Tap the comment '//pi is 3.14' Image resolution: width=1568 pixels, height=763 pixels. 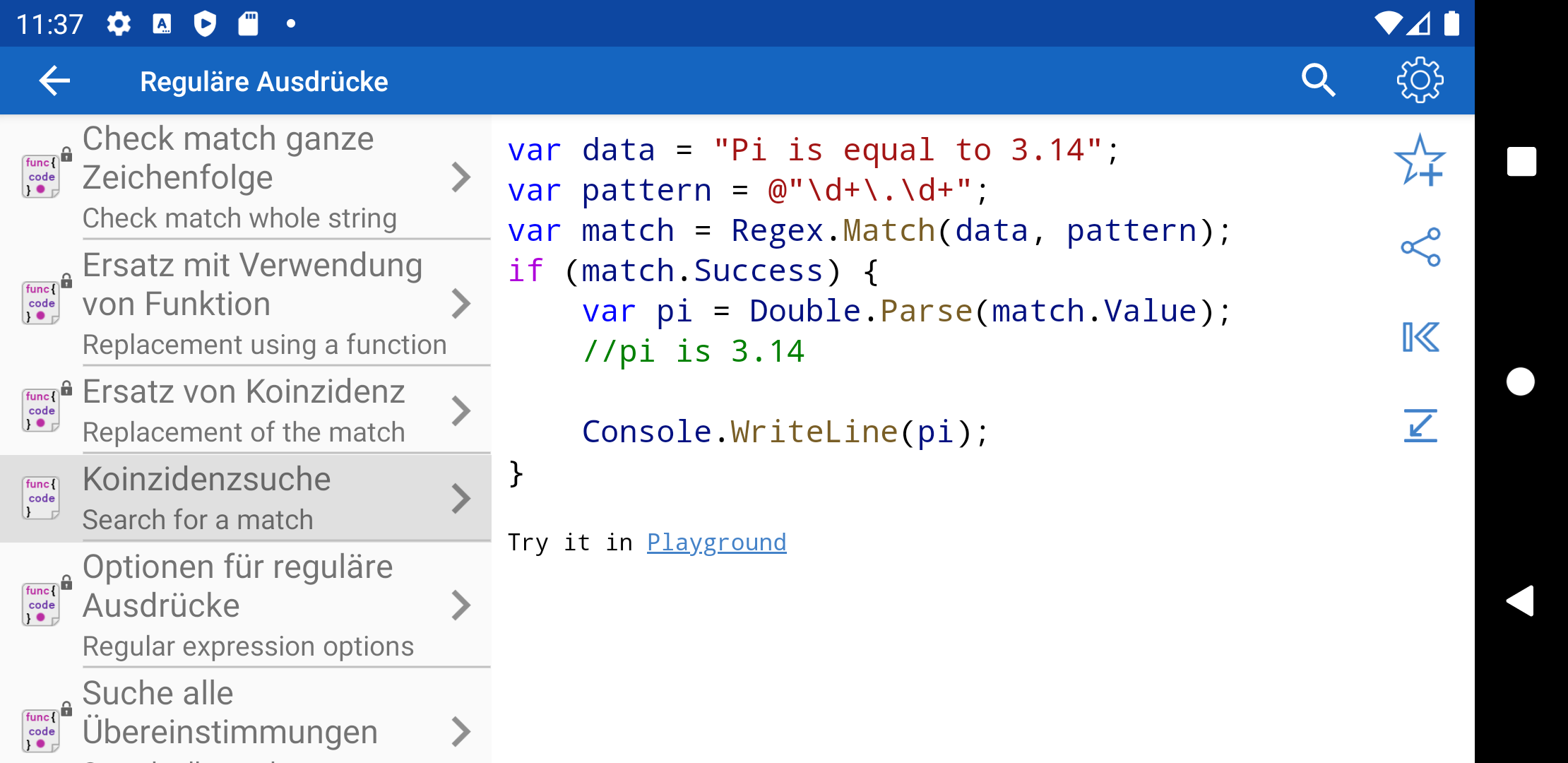[x=694, y=351]
